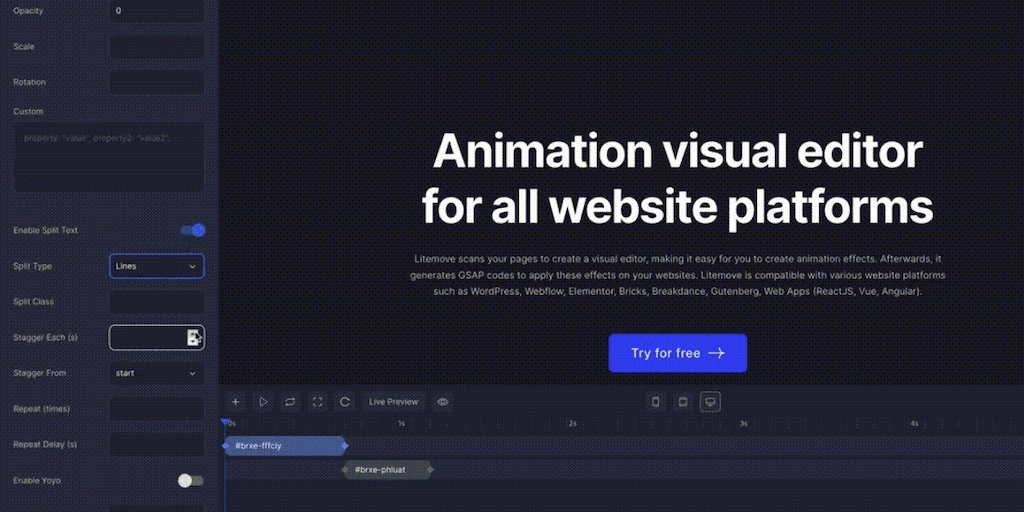Disable the Enable Split Text toggle
The width and height of the screenshot is (1024, 512).
point(193,230)
